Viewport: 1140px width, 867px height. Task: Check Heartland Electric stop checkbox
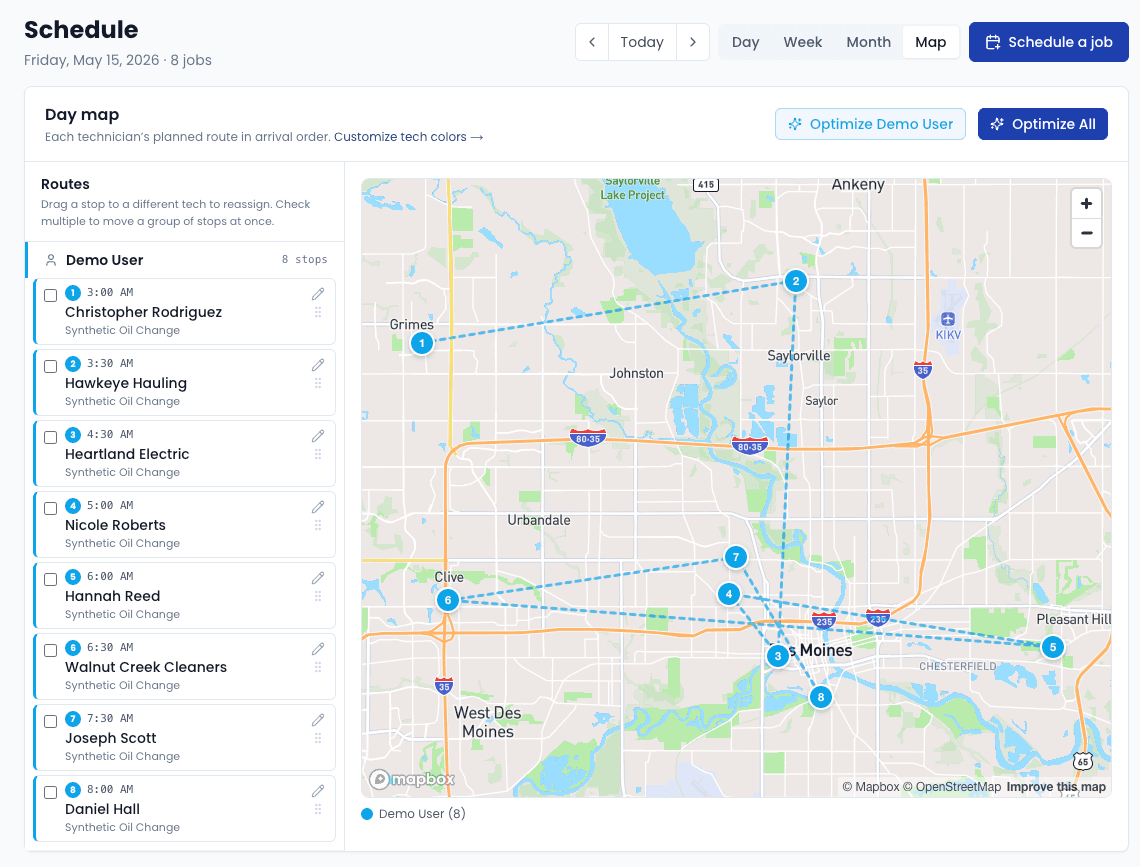[x=50, y=437]
